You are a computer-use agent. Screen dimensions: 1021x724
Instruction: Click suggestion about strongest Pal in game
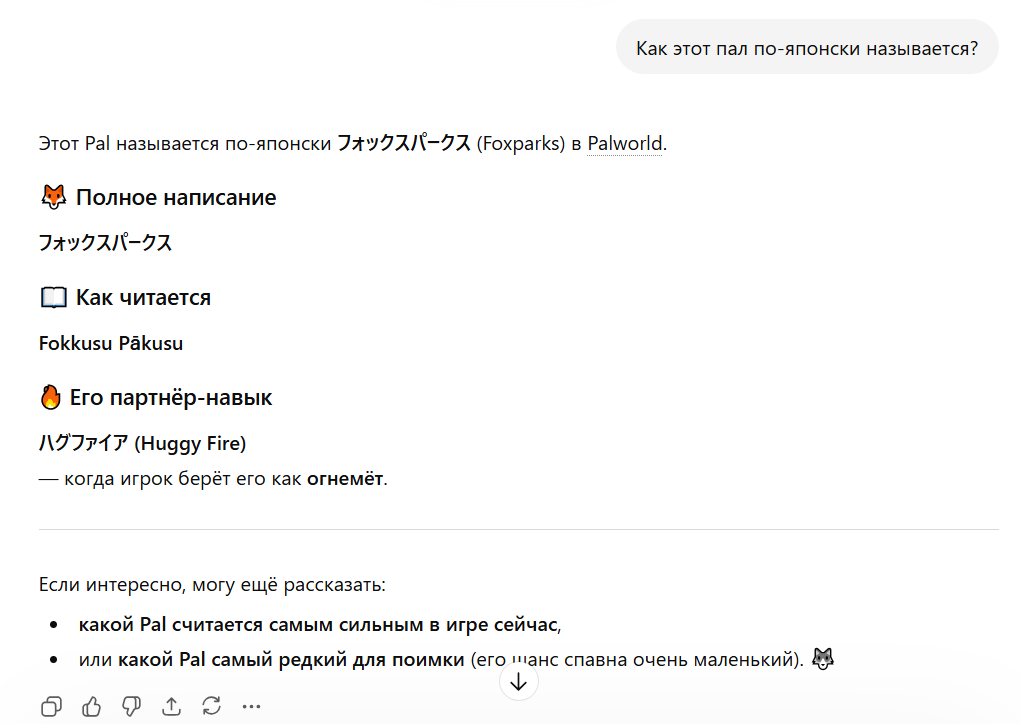point(319,624)
